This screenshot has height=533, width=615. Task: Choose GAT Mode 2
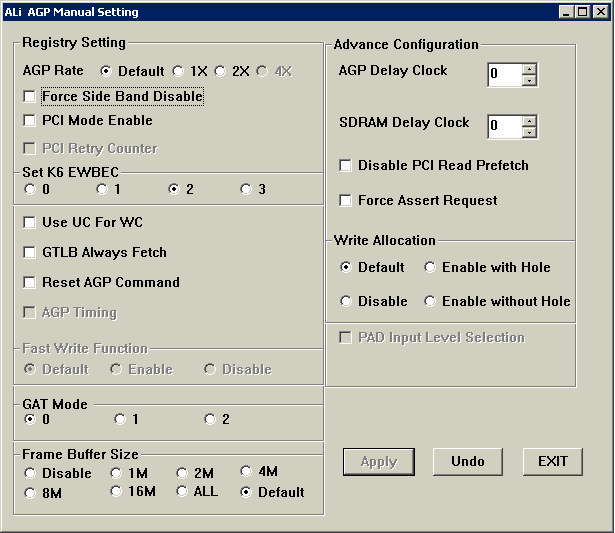pyautogui.click(x=210, y=419)
